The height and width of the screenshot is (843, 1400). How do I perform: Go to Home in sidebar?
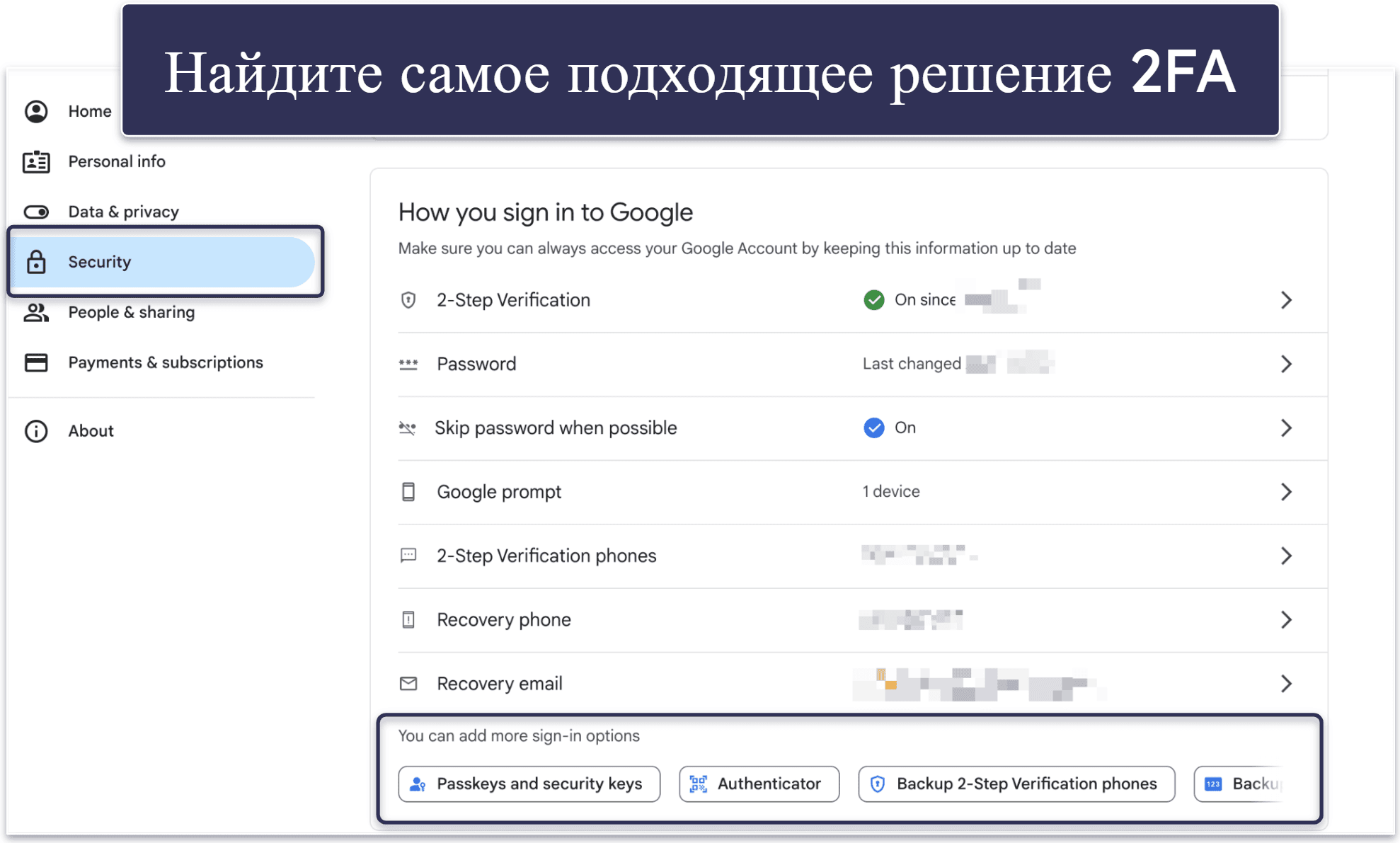click(90, 112)
